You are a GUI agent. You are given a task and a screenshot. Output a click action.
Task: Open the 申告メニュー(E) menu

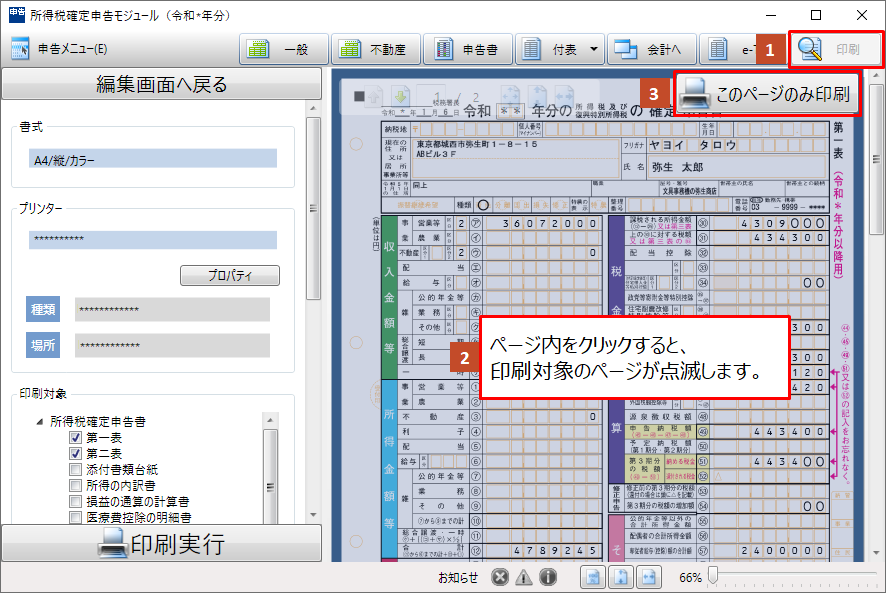coord(59,49)
